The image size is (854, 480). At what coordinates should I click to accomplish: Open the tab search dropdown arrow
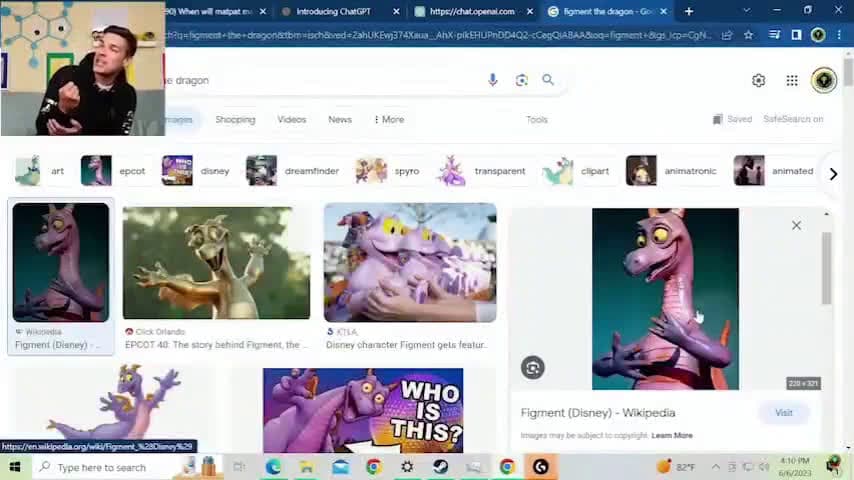click(746, 11)
